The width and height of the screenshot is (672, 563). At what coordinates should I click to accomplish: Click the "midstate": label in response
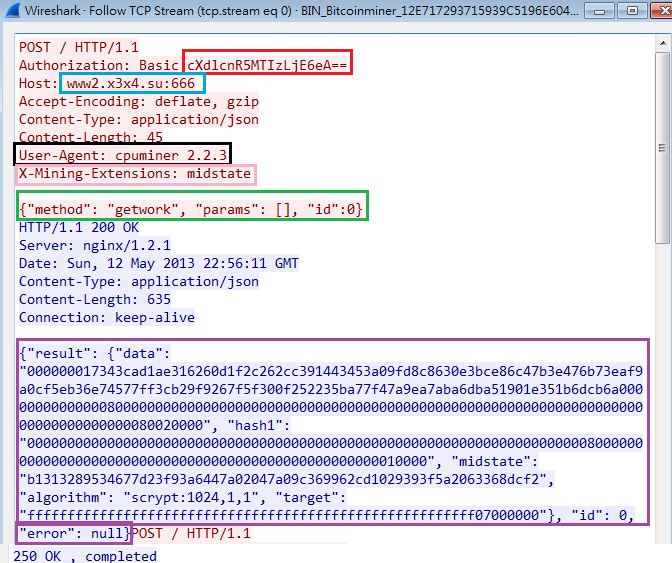(x=495, y=461)
